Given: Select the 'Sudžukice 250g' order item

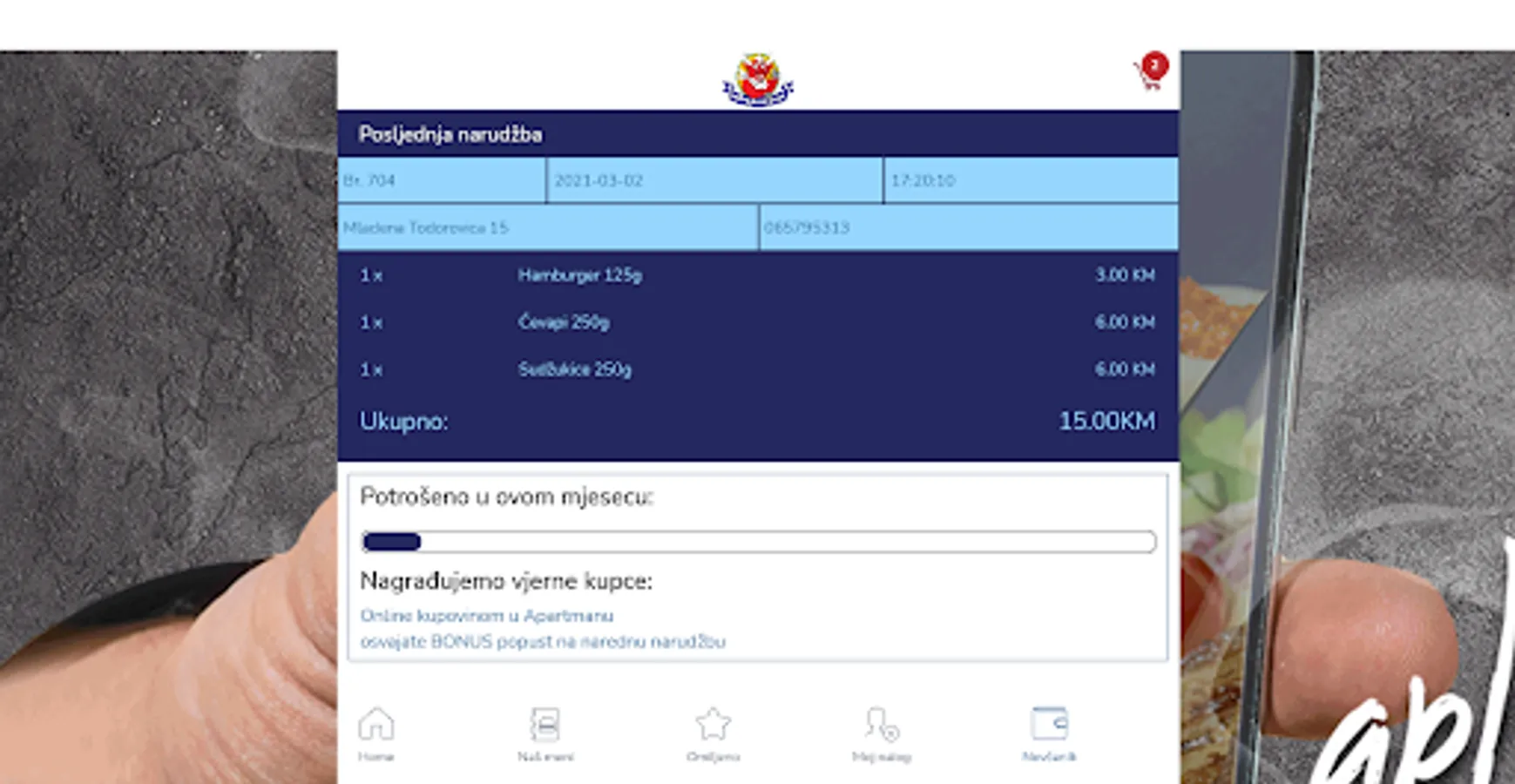Looking at the screenshot, I should 575,369.
